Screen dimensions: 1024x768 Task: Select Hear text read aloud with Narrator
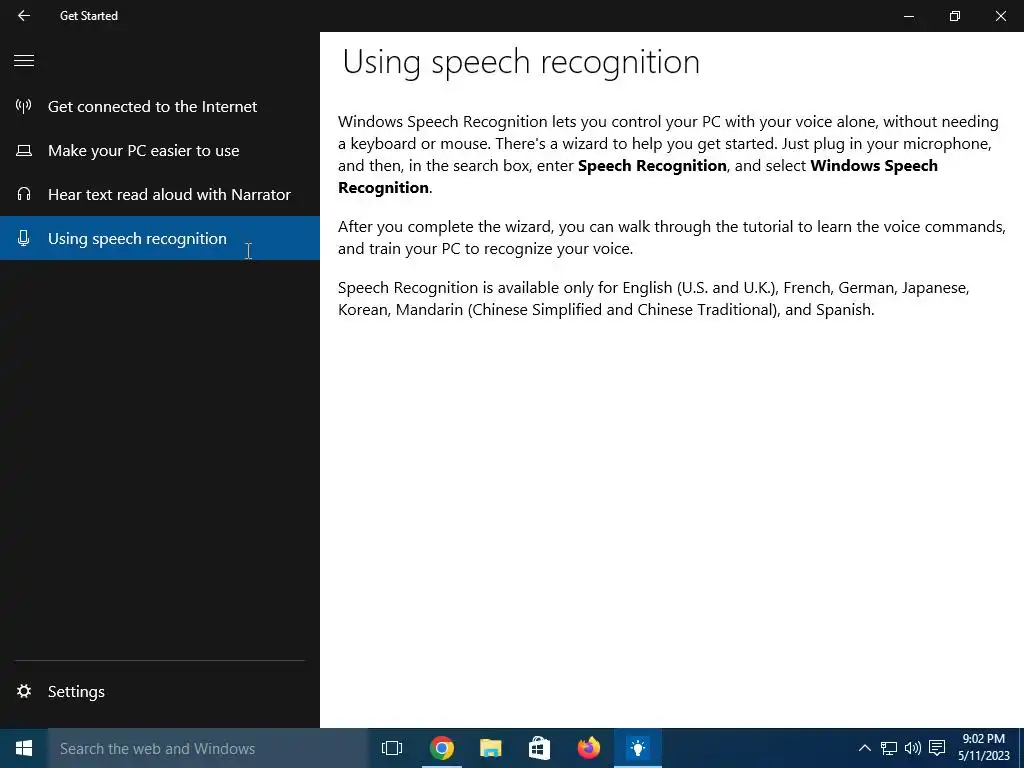tap(160, 195)
